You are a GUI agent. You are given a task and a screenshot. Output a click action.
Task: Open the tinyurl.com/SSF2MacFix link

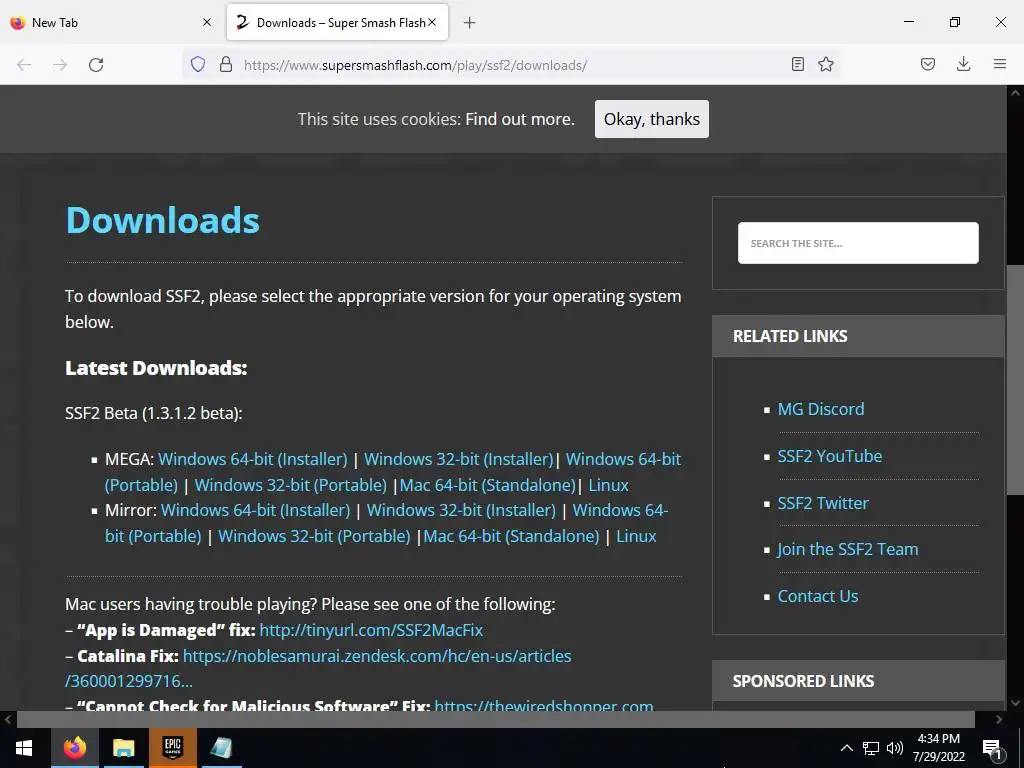(x=371, y=630)
